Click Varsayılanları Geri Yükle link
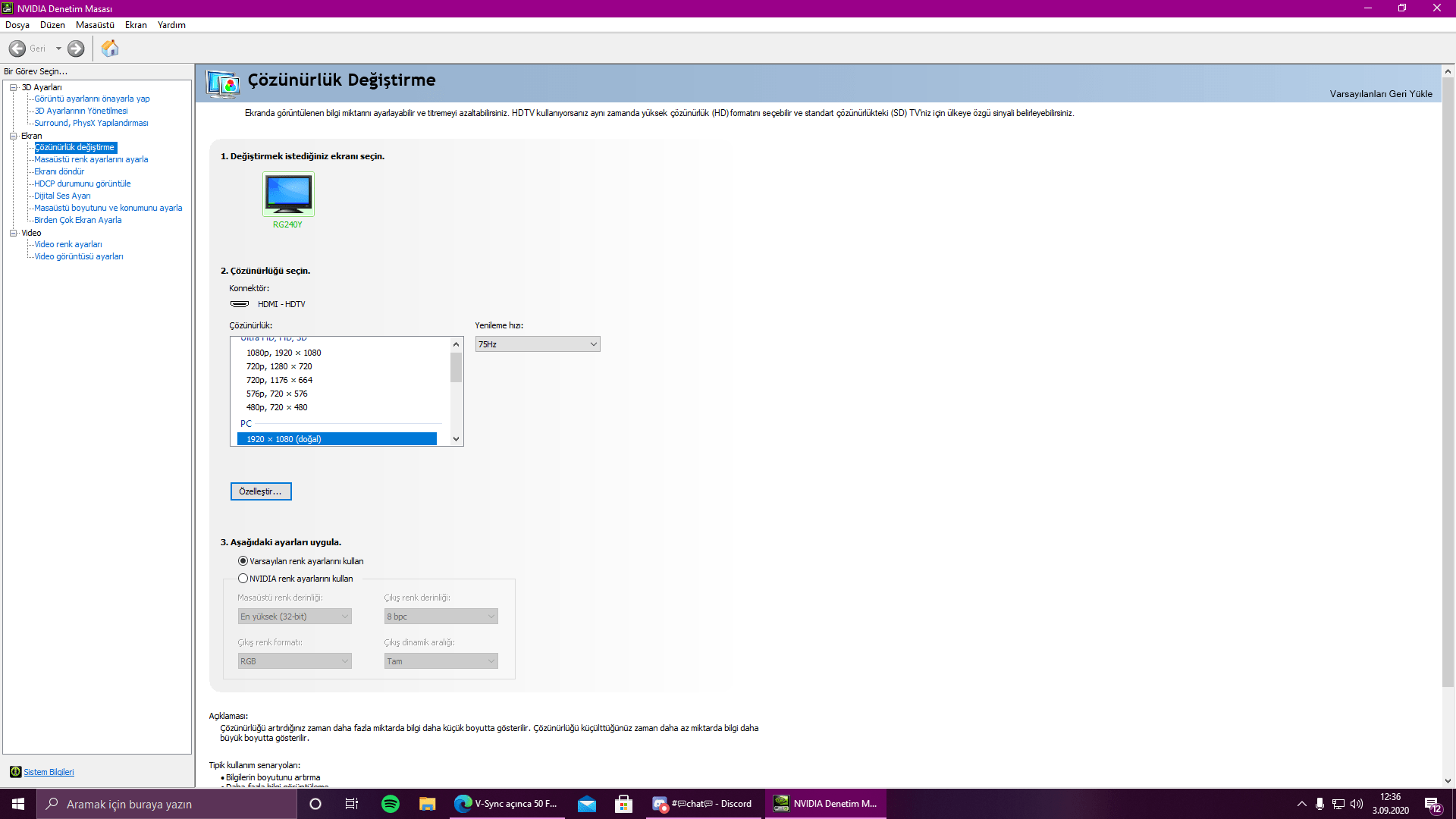 1380,94
